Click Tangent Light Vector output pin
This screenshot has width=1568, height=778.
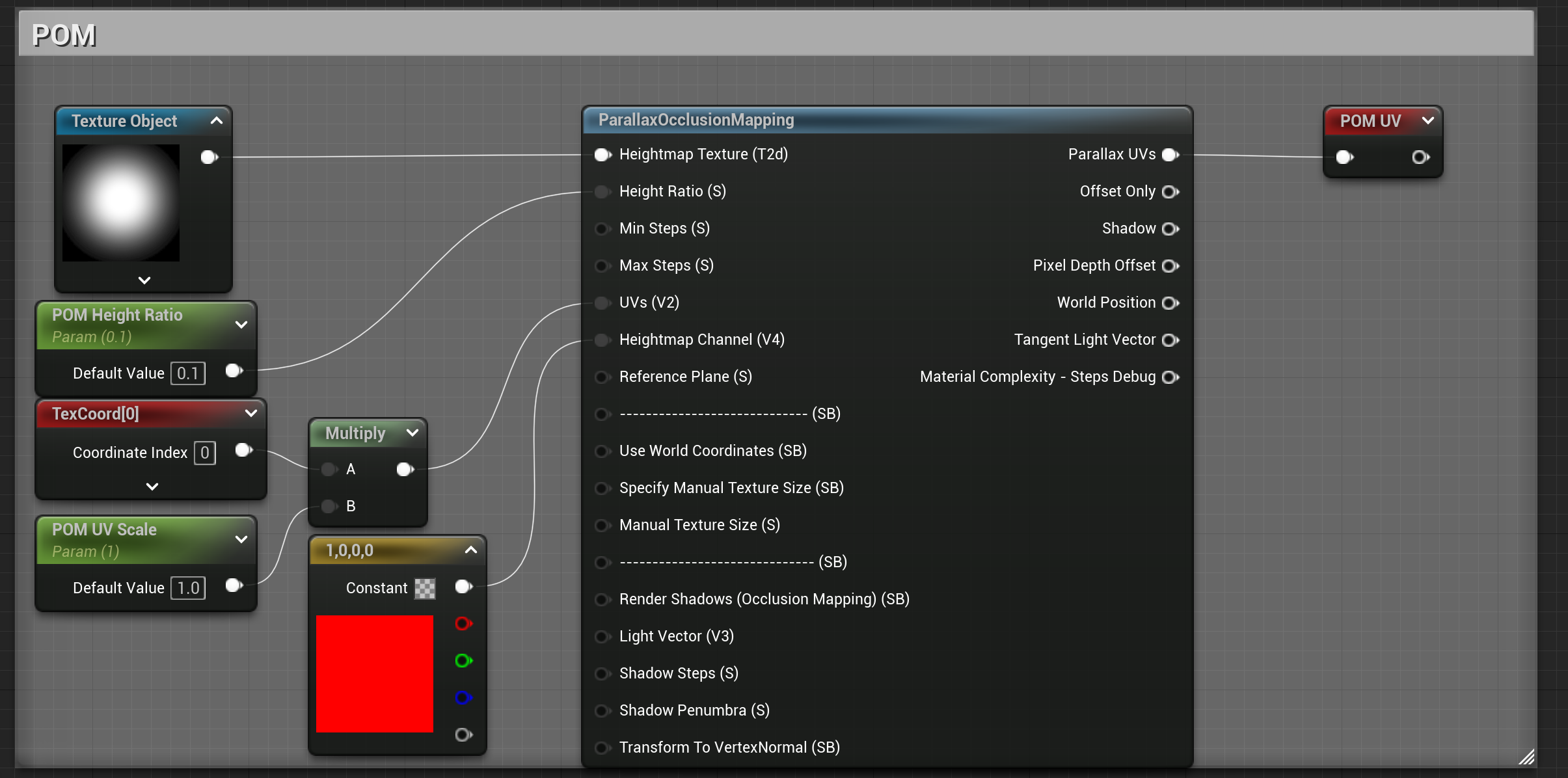click(1170, 340)
